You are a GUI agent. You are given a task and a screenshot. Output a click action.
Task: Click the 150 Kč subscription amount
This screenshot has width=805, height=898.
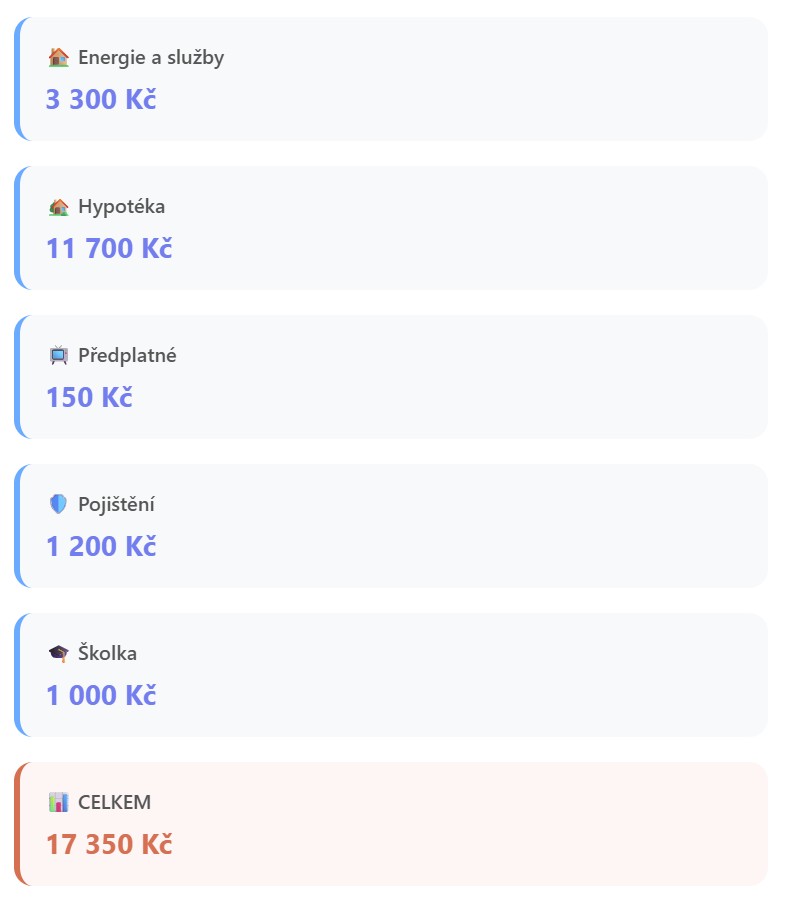(89, 397)
